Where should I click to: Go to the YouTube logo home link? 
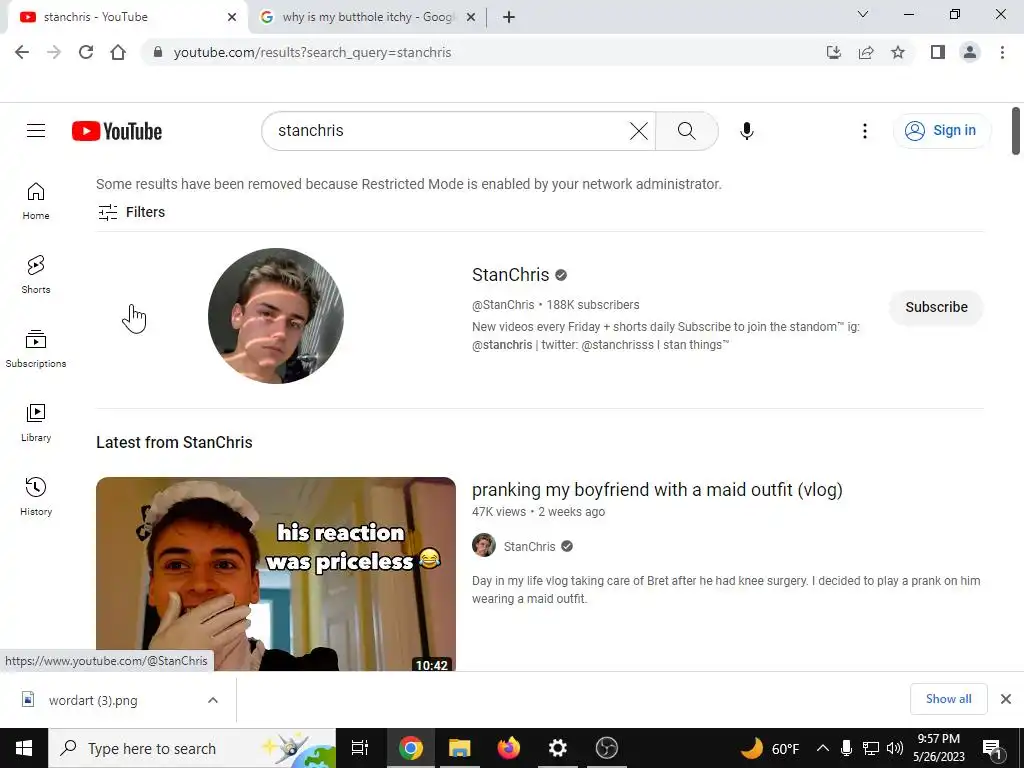(x=117, y=131)
